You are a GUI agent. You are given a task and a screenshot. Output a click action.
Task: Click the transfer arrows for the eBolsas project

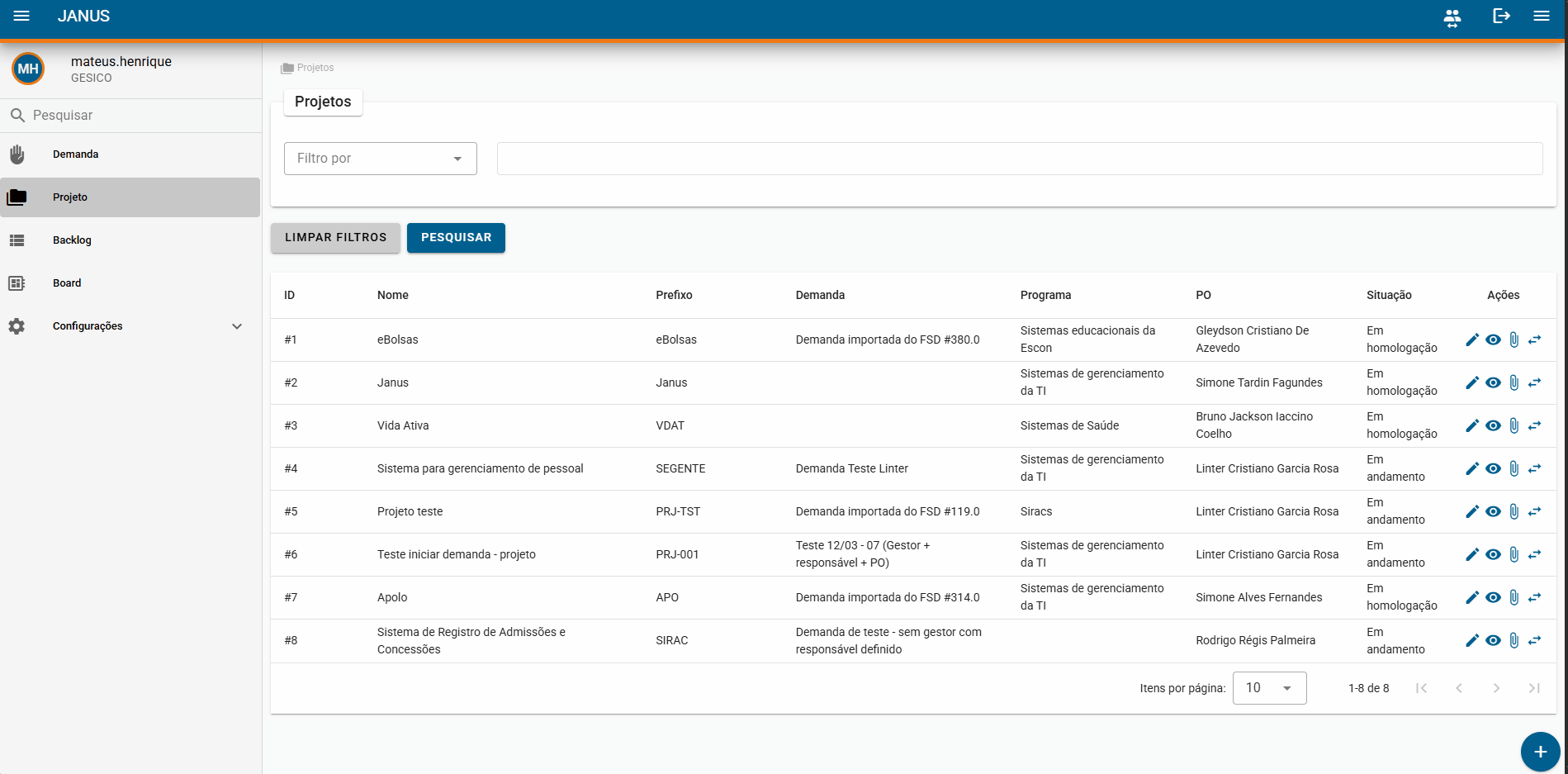pos(1534,340)
